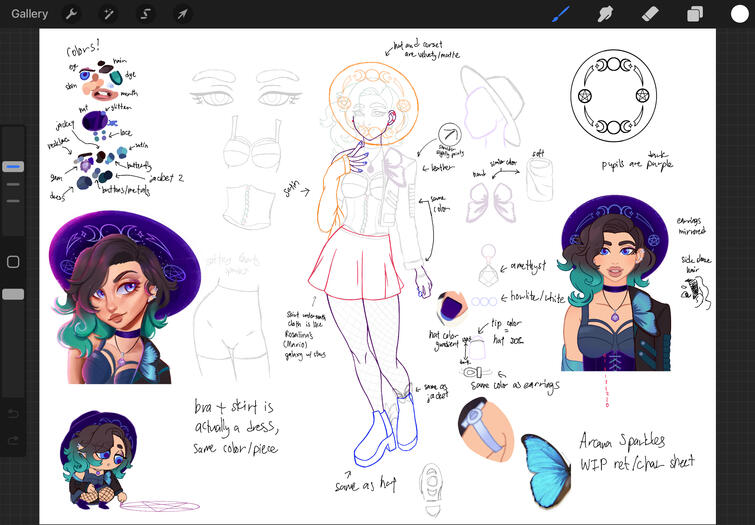Image resolution: width=755 pixels, height=525 pixels.
Task: Click the opacity slider handle in sidebar
Action: click(13, 294)
